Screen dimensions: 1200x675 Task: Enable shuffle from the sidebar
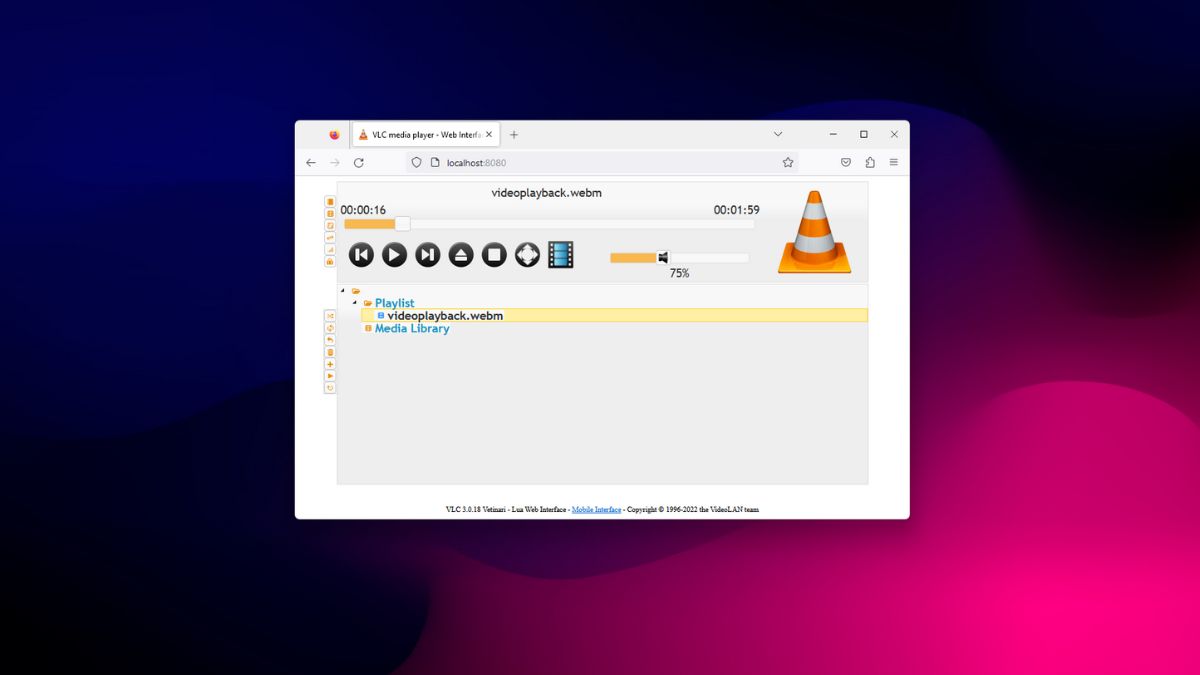[x=330, y=315]
